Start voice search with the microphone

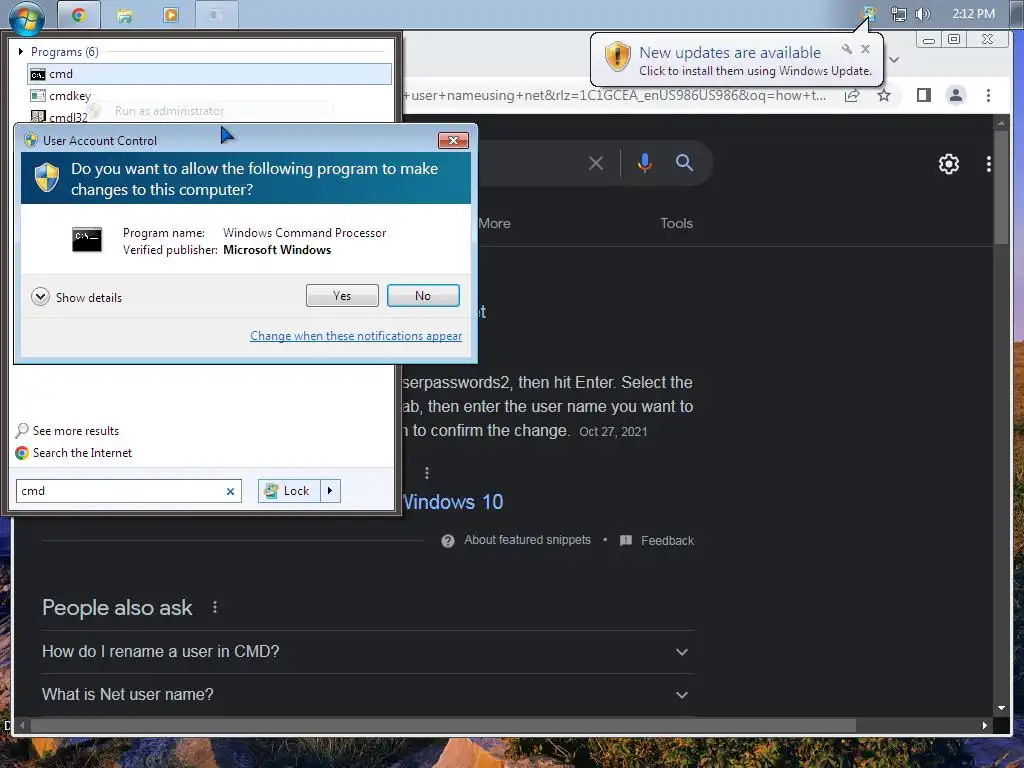click(x=645, y=163)
